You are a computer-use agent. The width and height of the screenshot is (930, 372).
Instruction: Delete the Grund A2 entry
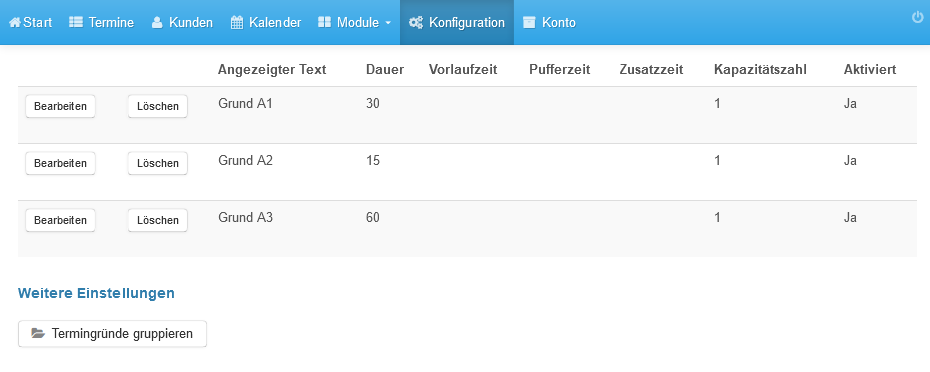click(158, 163)
